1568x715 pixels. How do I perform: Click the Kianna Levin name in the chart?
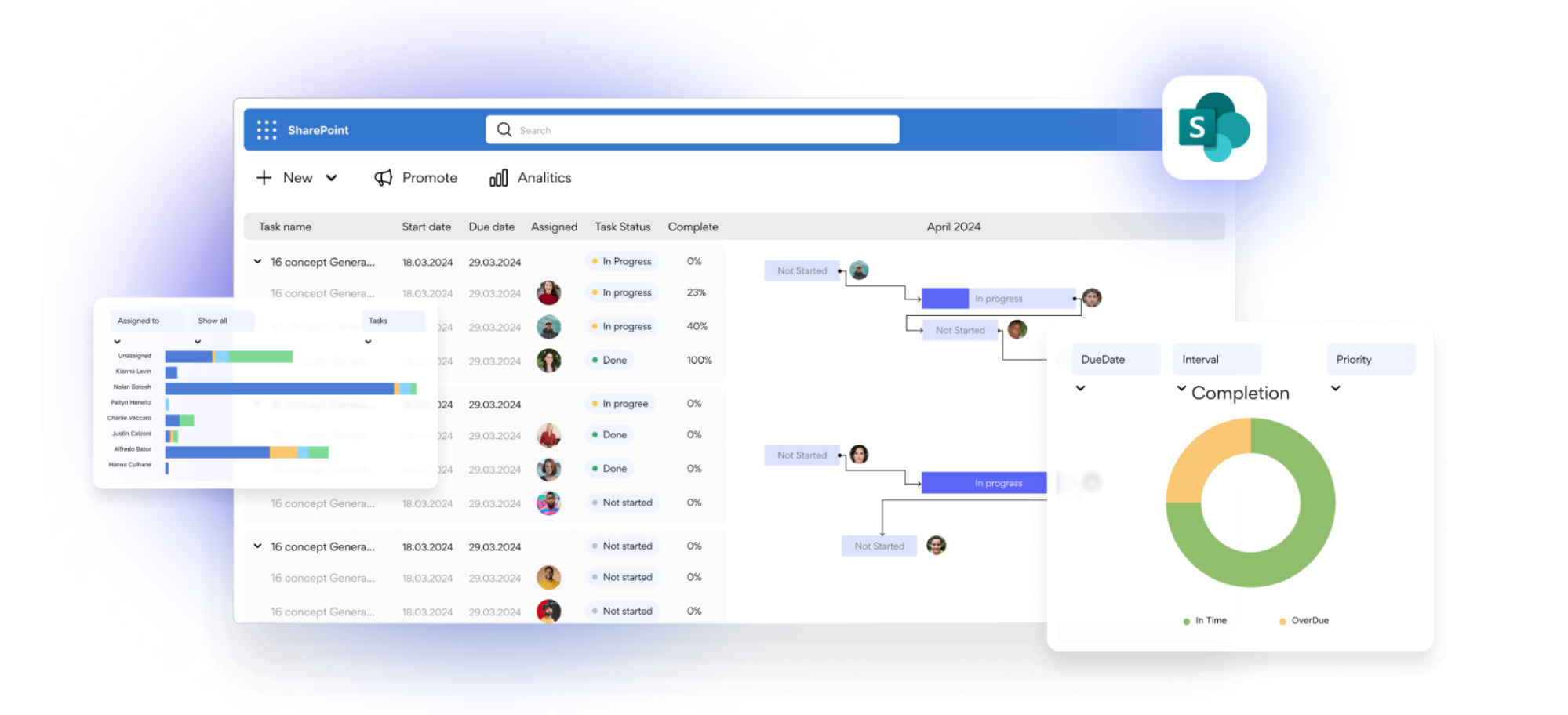(133, 372)
